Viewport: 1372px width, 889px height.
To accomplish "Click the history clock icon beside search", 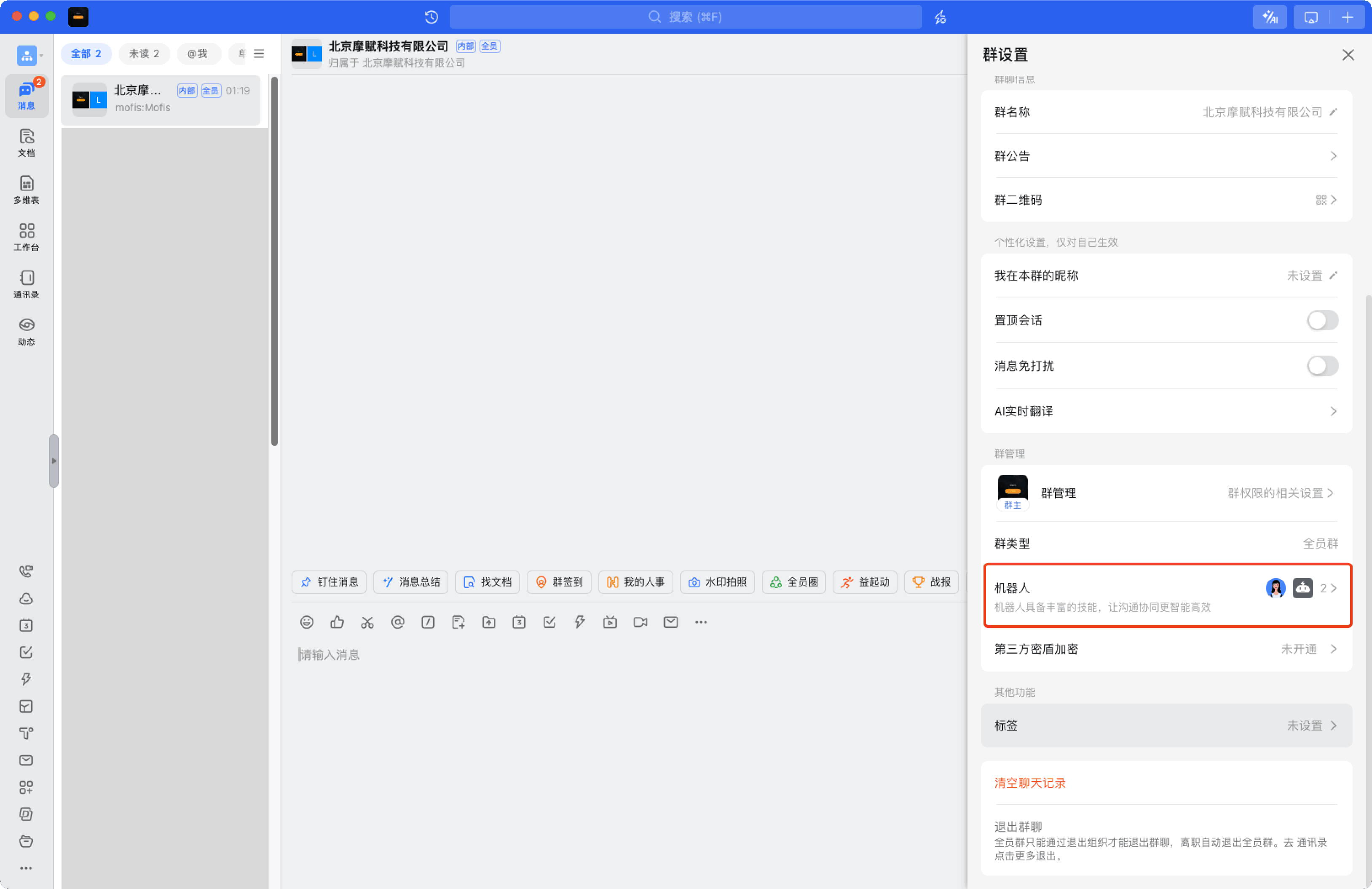I will (431, 17).
